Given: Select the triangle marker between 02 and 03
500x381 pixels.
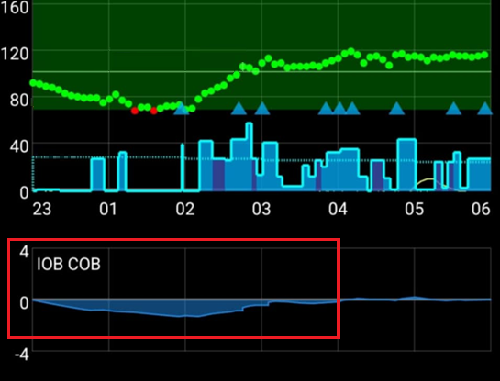Looking at the screenshot, I should click(239, 108).
